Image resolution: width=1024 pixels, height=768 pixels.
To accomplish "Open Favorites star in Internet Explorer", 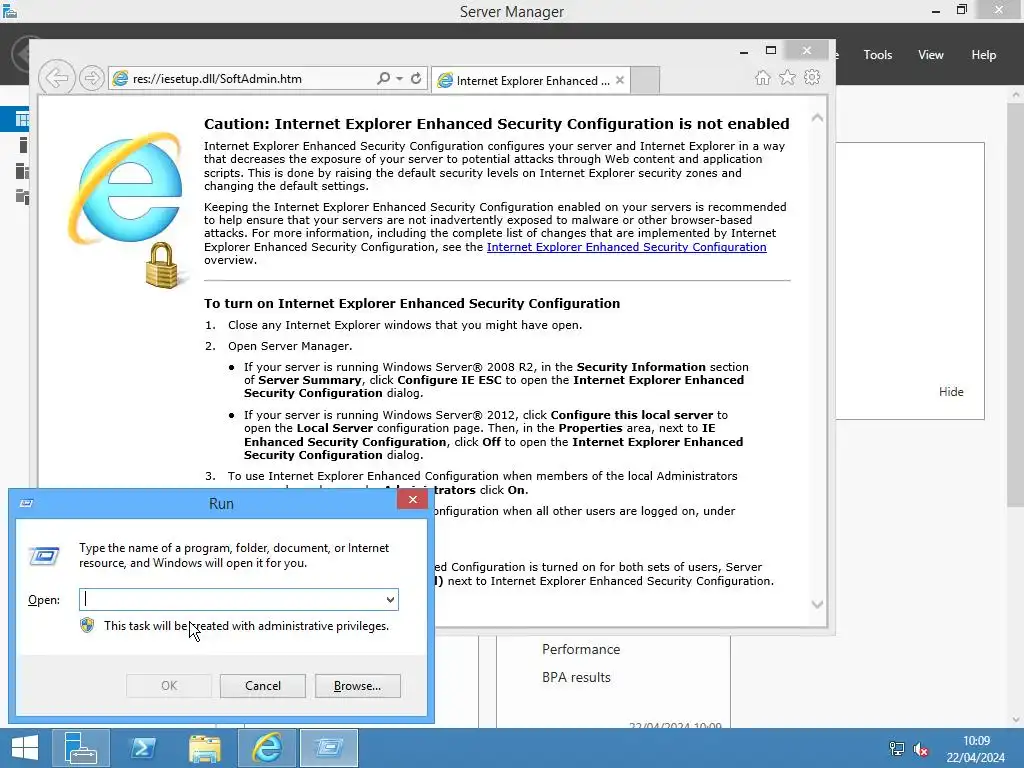I will click(788, 78).
